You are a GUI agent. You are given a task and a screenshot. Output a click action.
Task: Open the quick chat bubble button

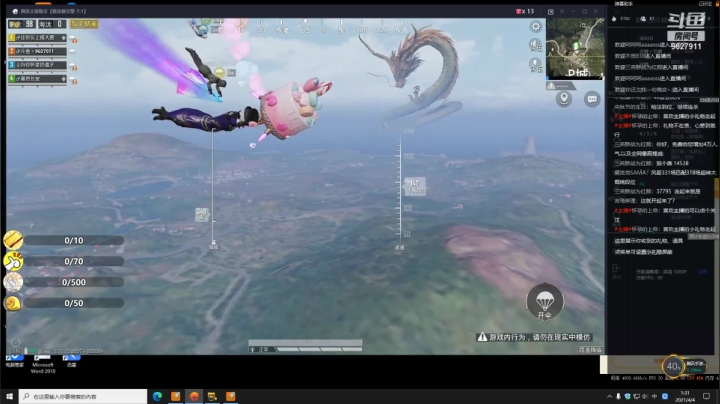(x=592, y=99)
